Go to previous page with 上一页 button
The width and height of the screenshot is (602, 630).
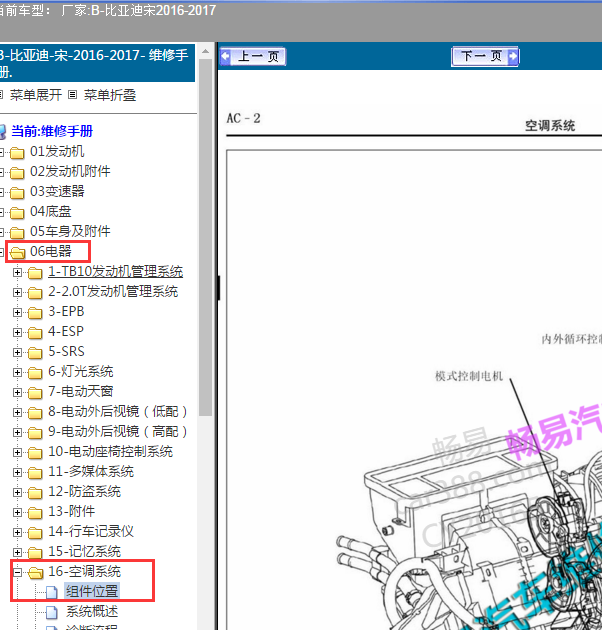pyautogui.click(x=253, y=56)
